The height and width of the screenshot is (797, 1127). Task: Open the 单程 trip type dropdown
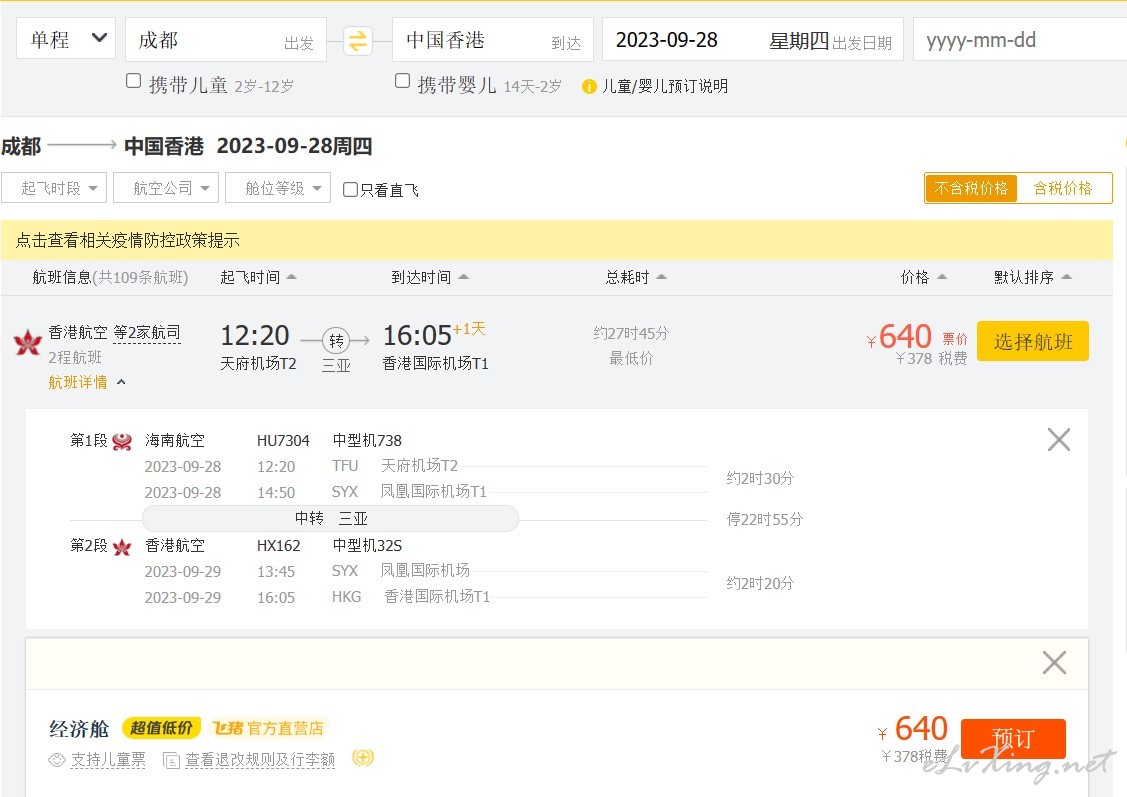(x=65, y=39)
